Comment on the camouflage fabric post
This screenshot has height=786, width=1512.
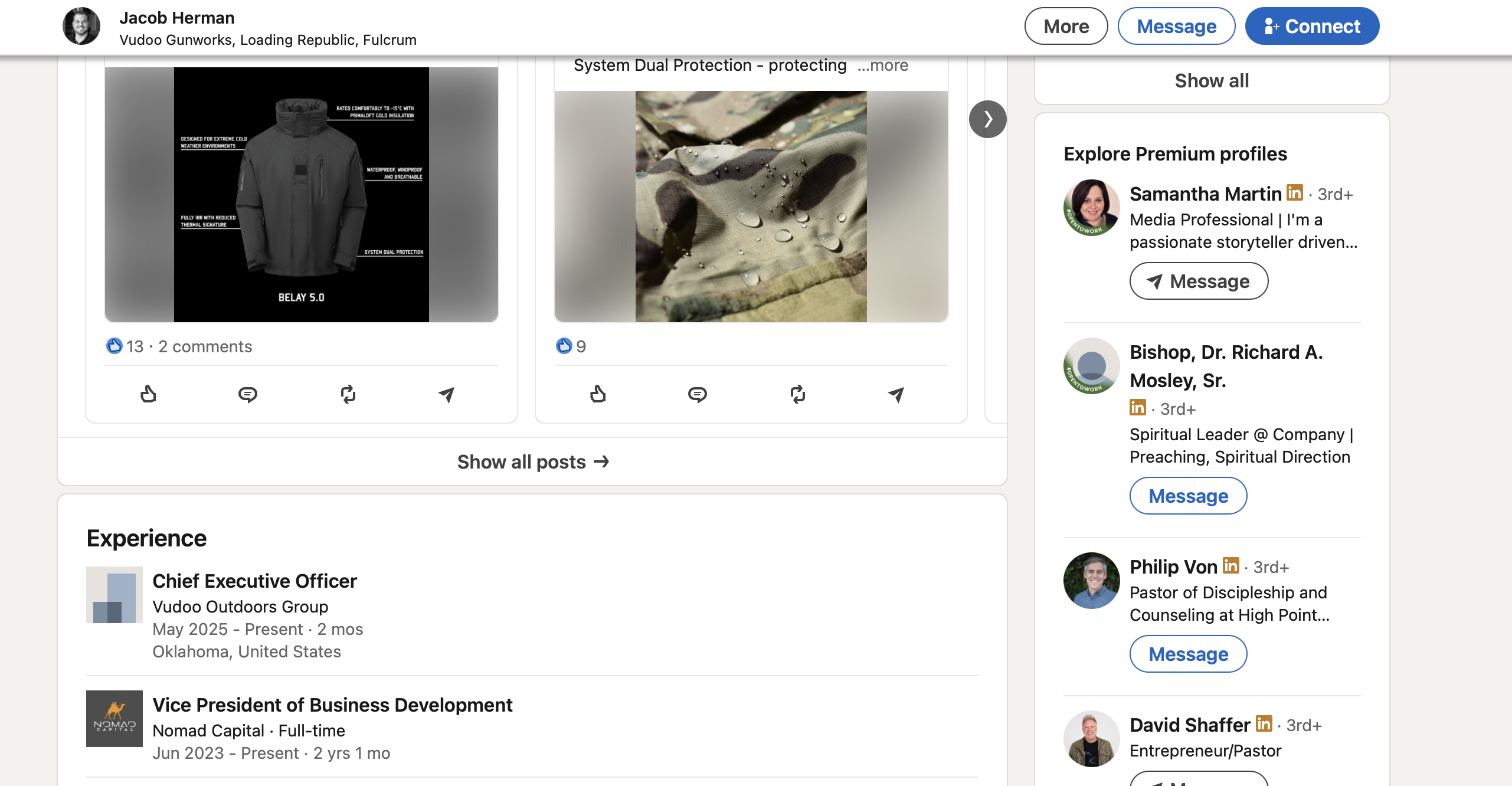pyautogui.click(x=698, y=394)
